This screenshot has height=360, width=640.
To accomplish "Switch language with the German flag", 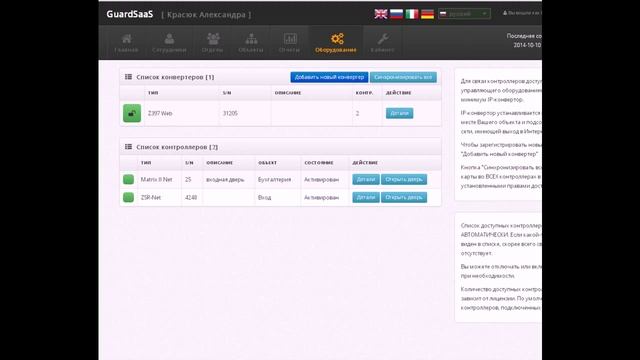I will click(x=427, y=14).
